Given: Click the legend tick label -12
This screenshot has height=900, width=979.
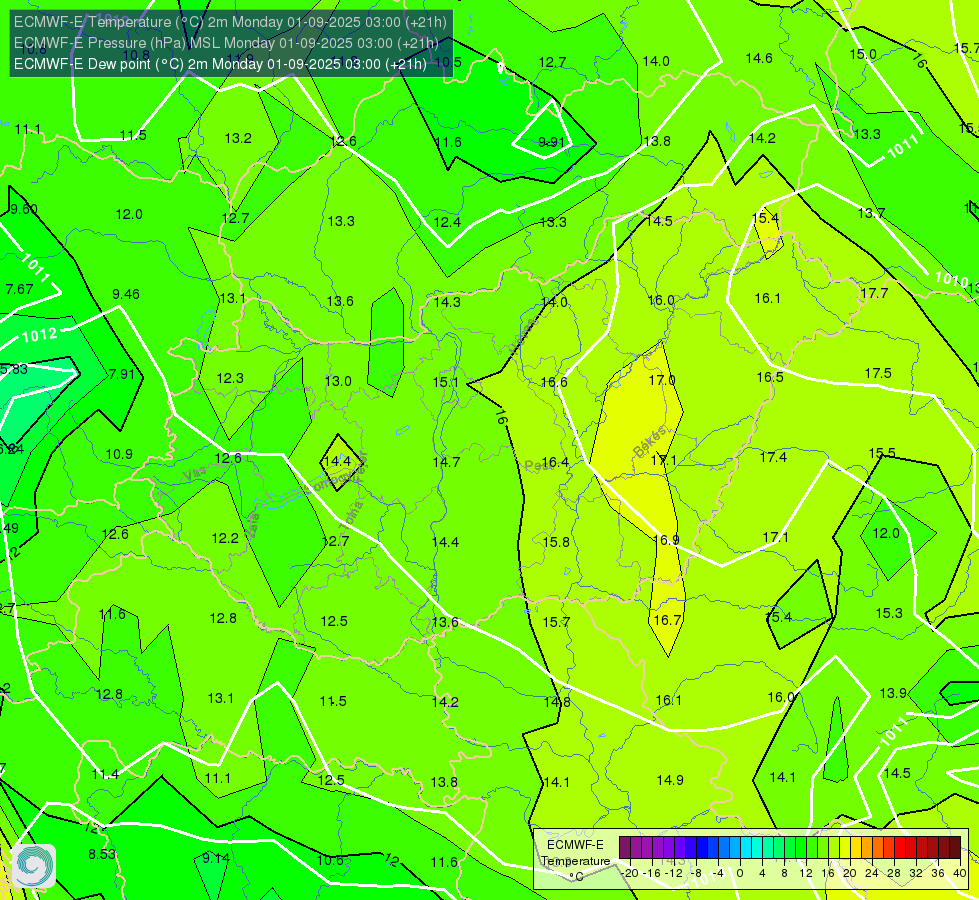Looking at the screenshot, I should pos(674,873).
